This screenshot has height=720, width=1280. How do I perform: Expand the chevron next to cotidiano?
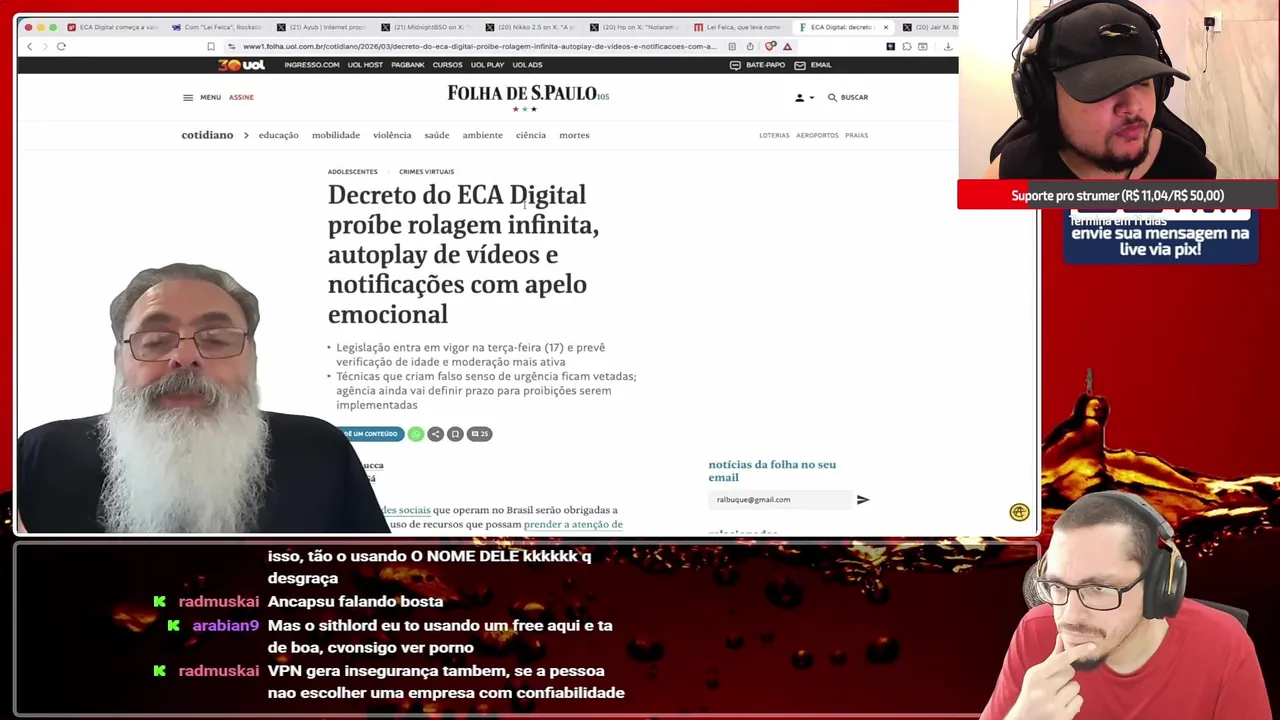tap(246, 135)
